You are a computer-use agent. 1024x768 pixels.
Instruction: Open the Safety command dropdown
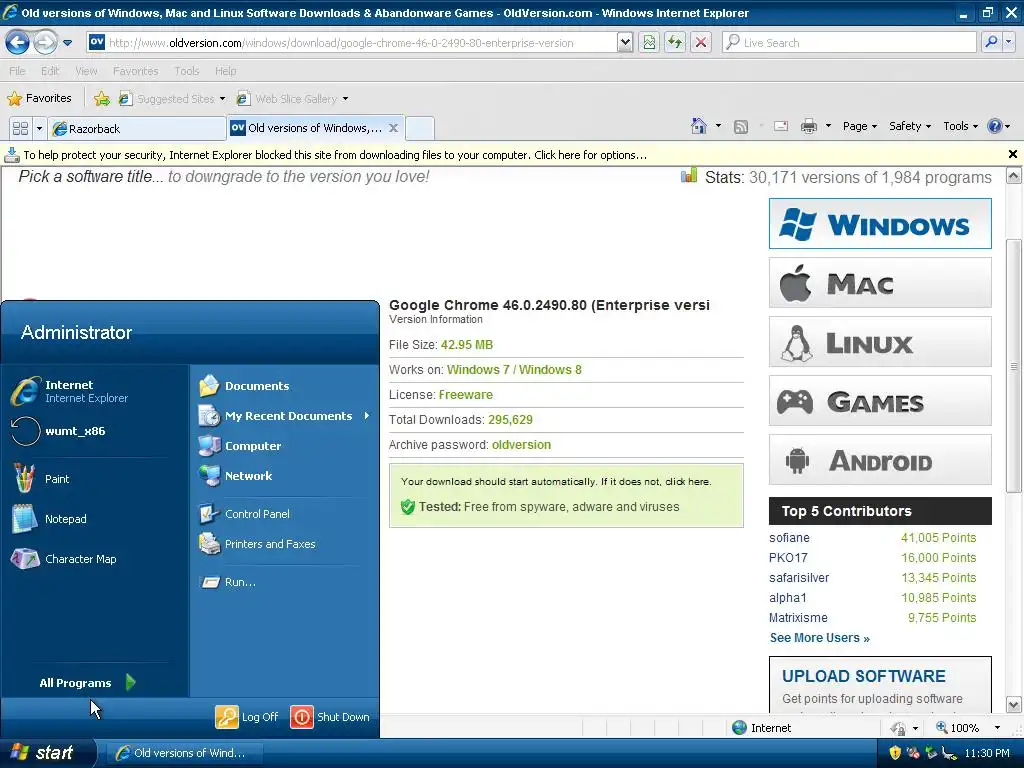(x=910, y=126)
